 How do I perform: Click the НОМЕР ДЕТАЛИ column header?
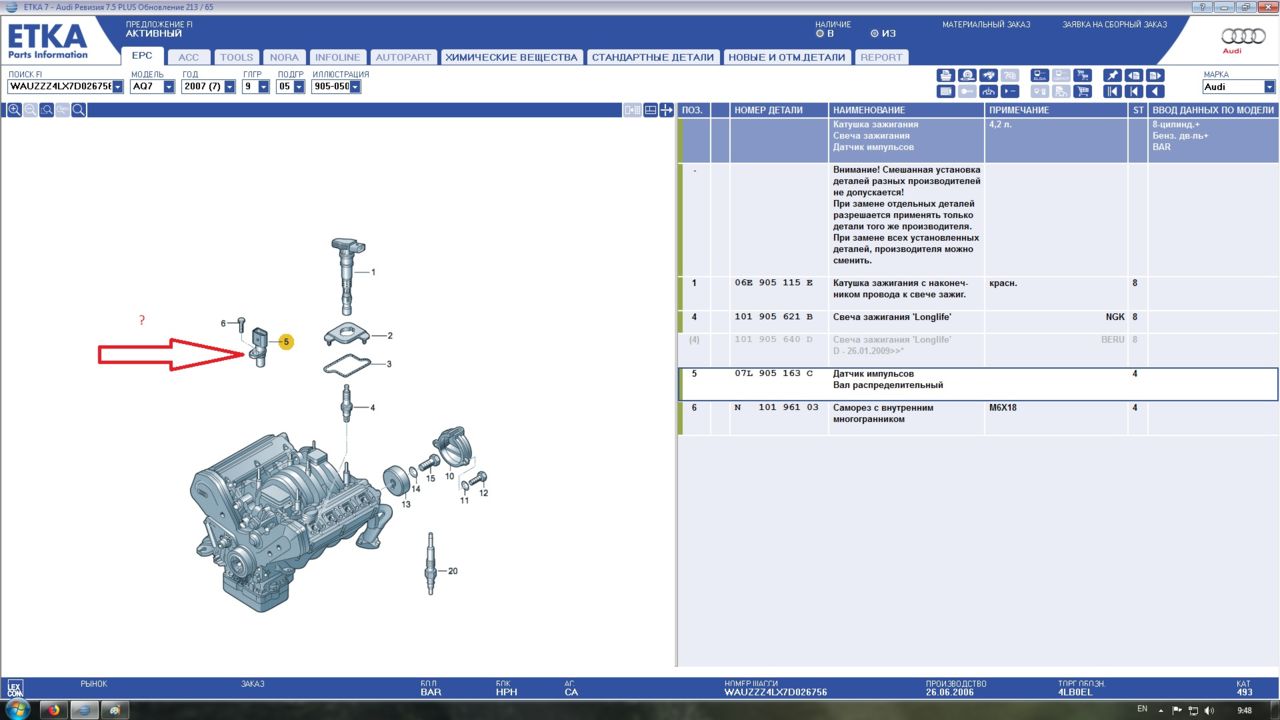(x=779, y=110)
